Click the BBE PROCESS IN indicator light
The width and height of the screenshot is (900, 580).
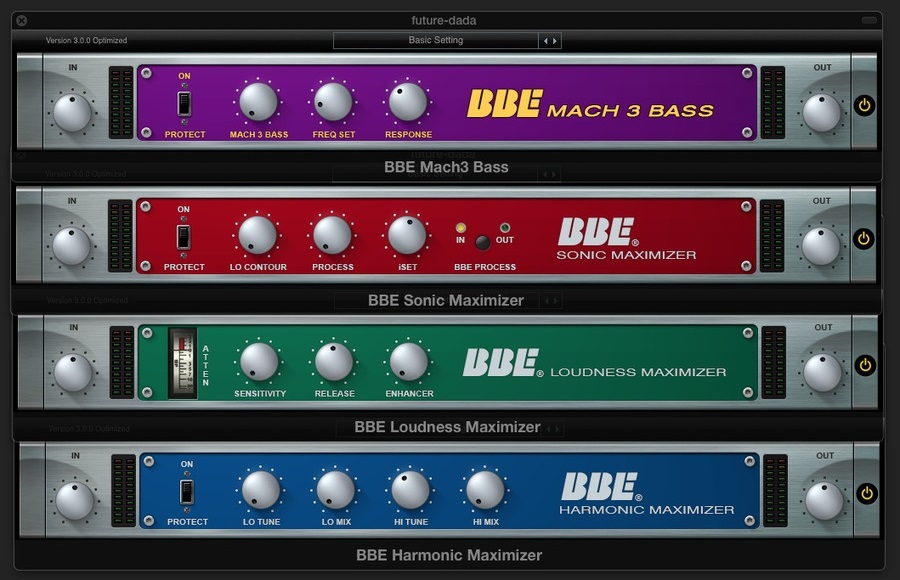[x=460, y=228]
